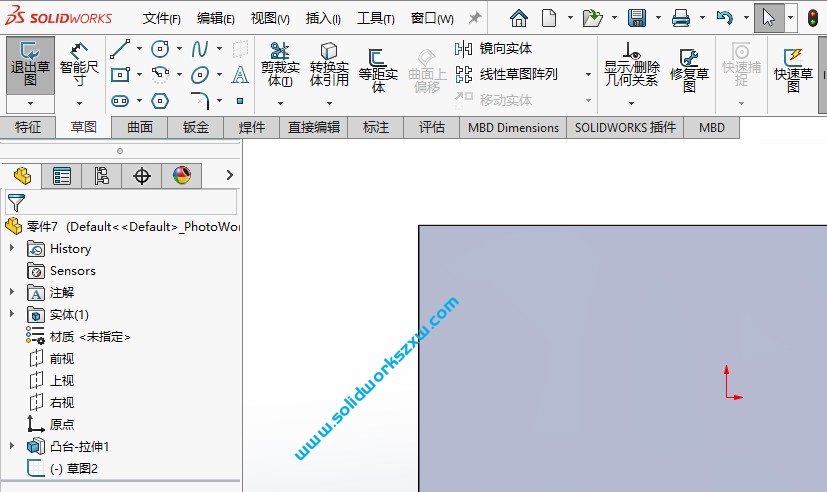Screen dimensions: 827x492
Task: Click Trim Entities (剪裁实体) tool
Action: pyautogui.click(x=279, y=65)
